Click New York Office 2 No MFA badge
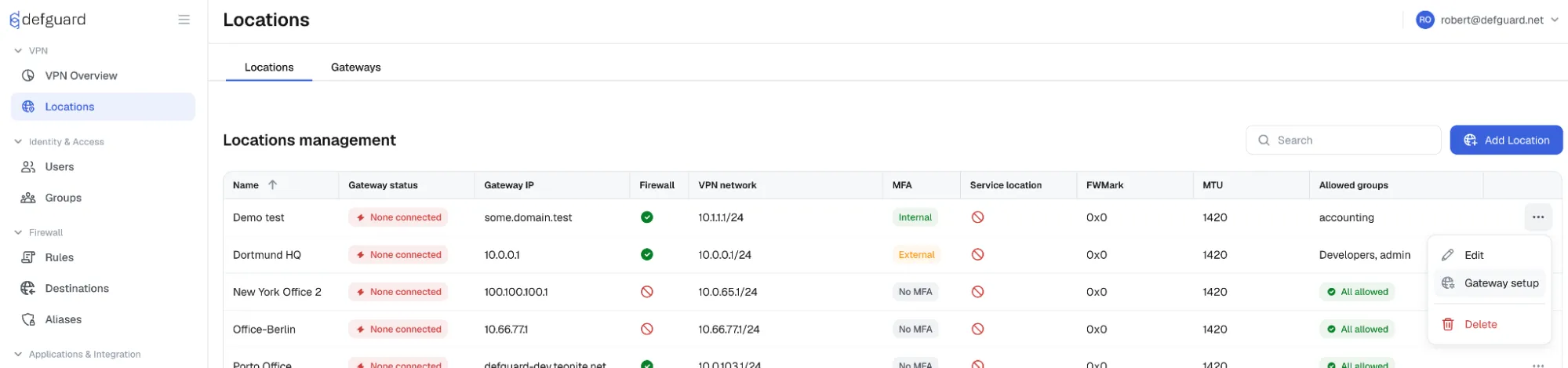 tap(915, 292)
